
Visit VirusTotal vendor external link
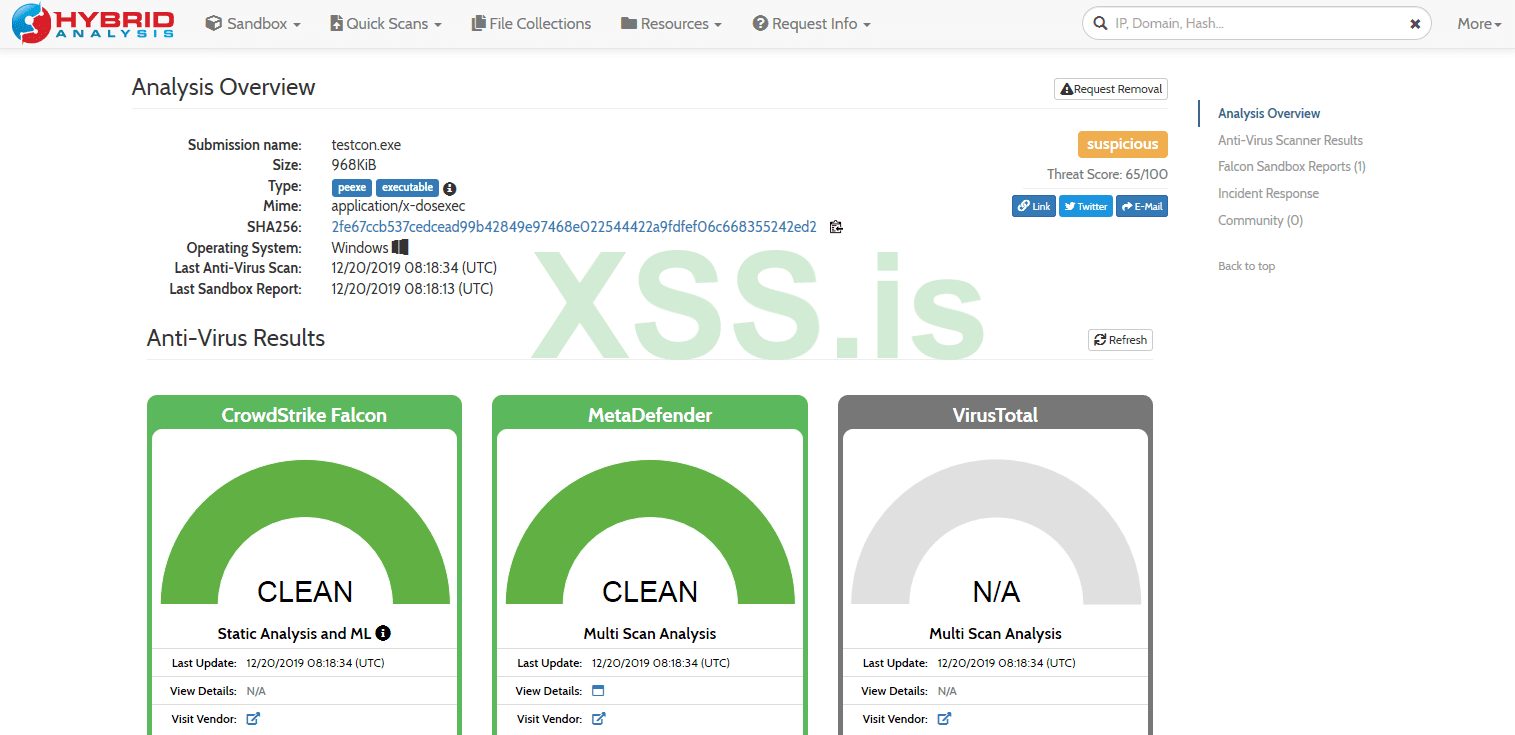point(944,718)
